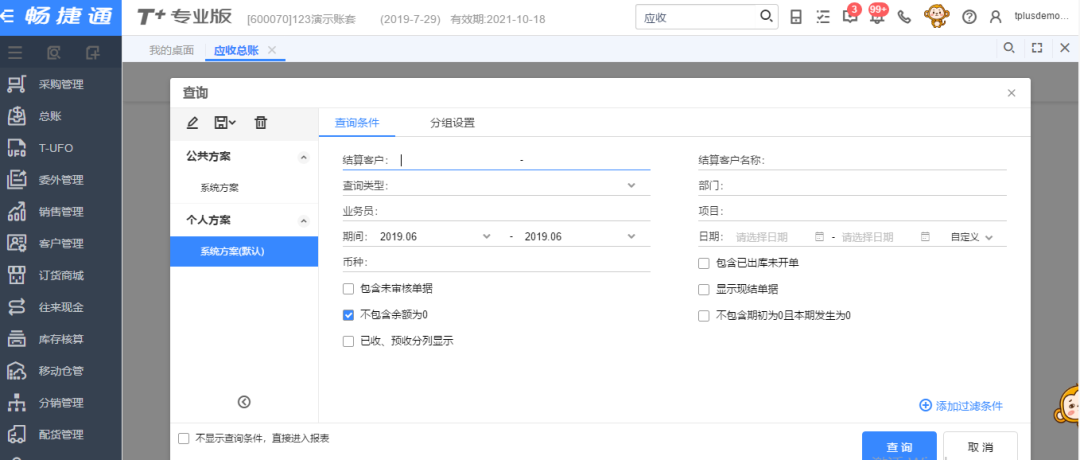Image resolution: width=1080 pixels, height=460 pixels.
Task: Check 不包含期初为0且本期发生为0 checkbox
Action: [703, 315]
